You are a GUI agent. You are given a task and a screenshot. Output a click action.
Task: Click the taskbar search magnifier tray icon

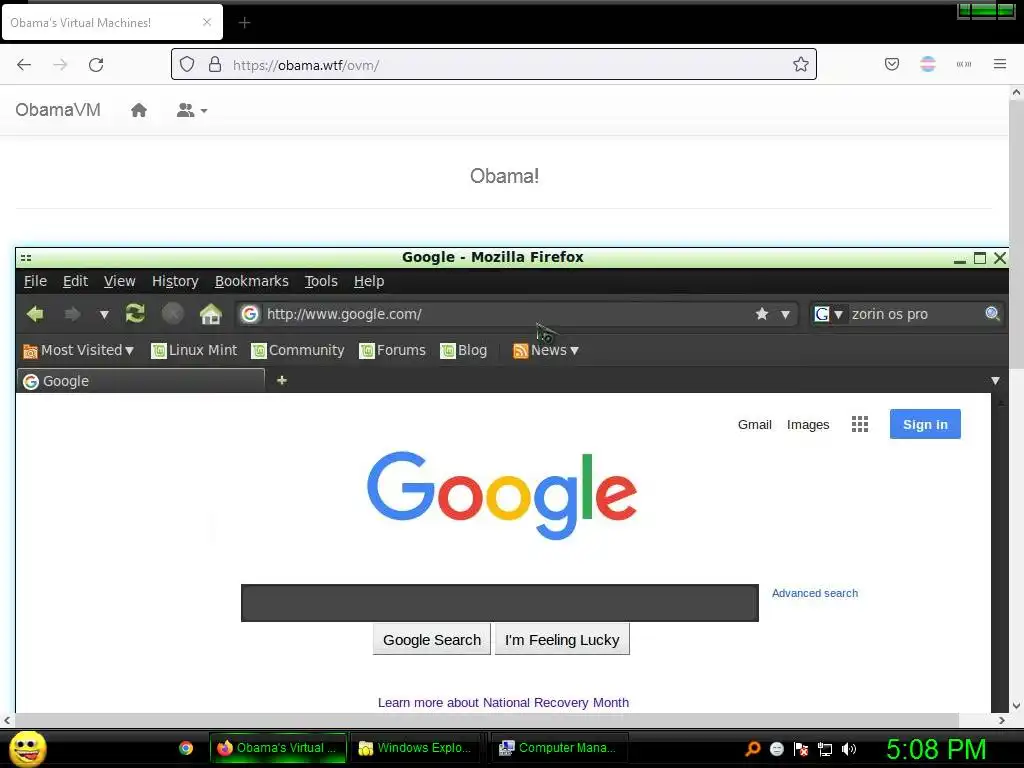coord(752,749)
